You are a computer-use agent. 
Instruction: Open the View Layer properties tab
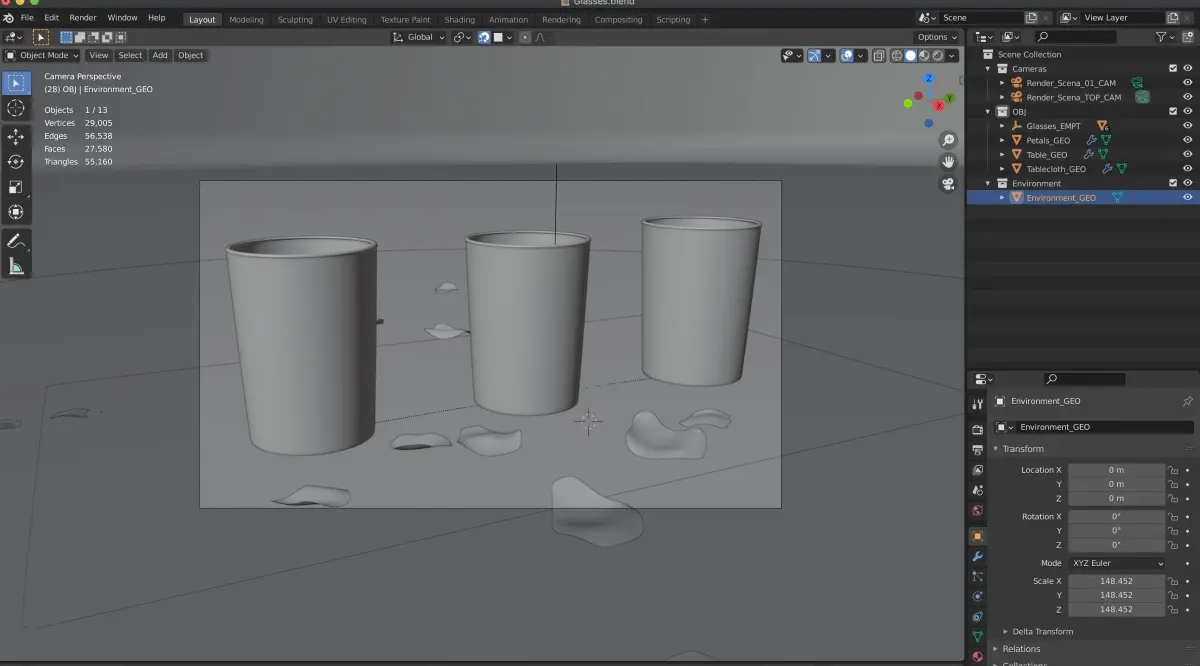(x=978, y=470)
